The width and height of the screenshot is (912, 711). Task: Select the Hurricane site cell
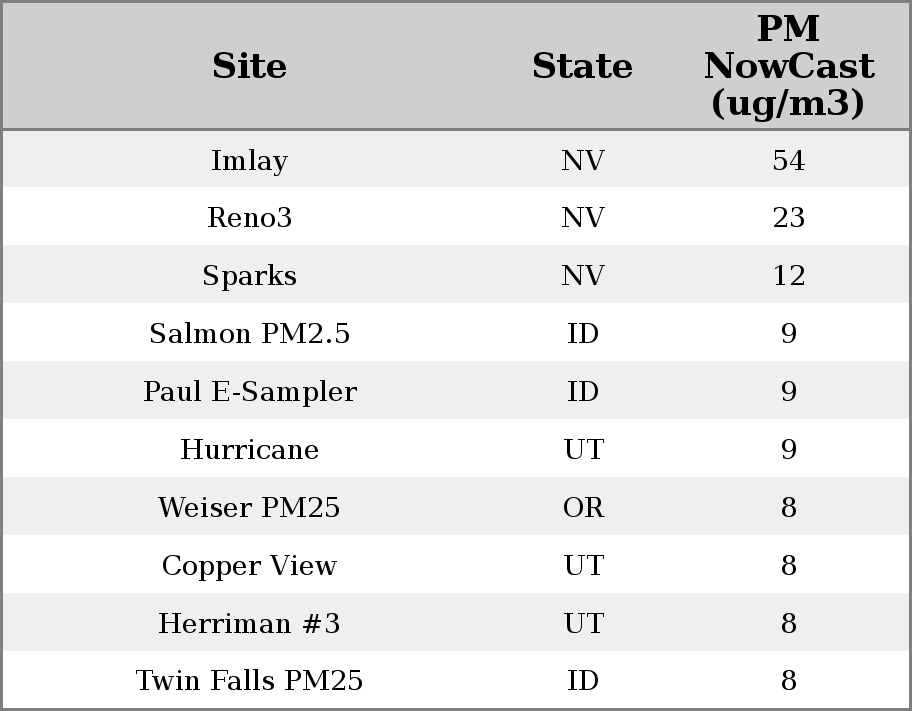click(249, 450)
